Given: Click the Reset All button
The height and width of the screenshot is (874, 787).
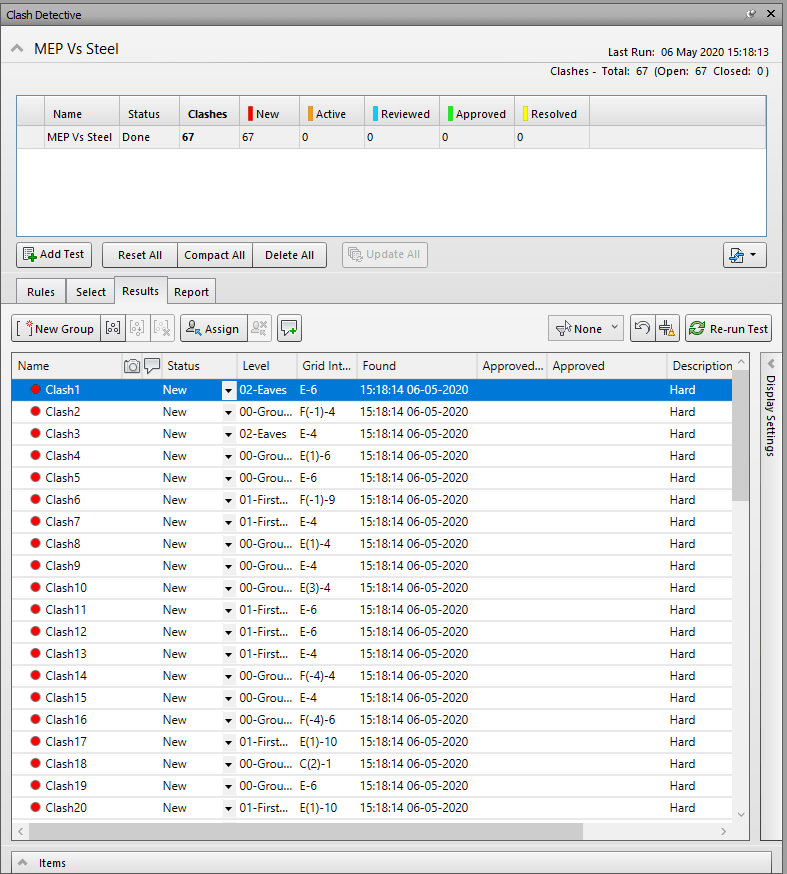Looking at the screenshot, I should pos(140,255).
